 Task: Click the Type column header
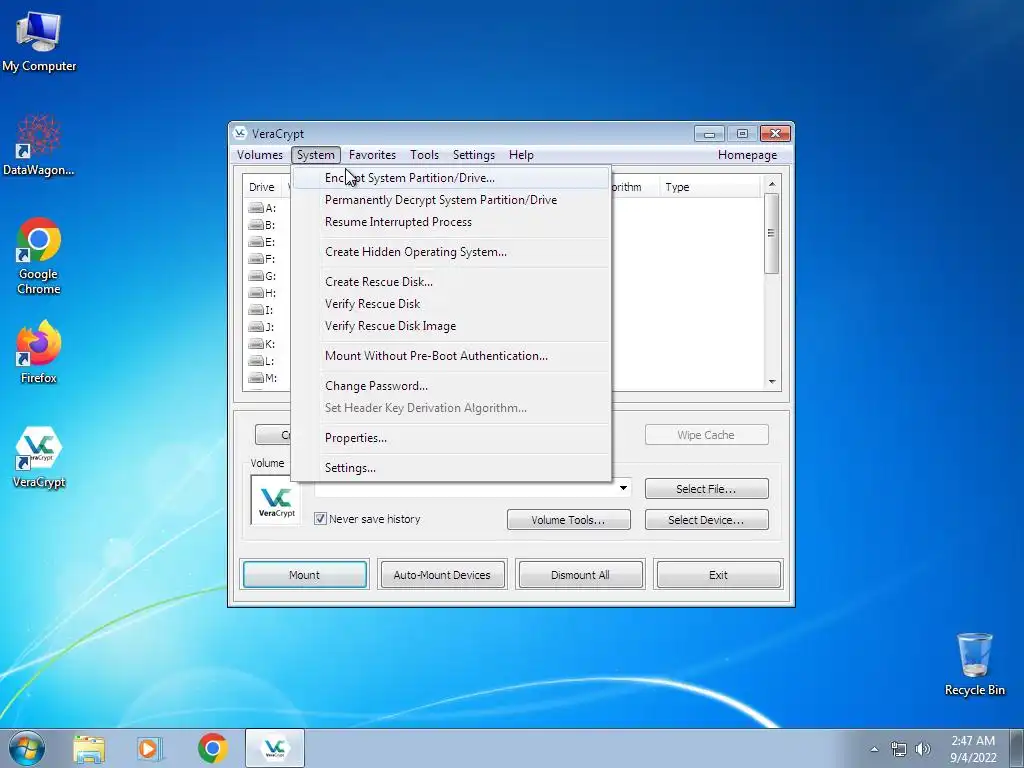tap(711, 187)
